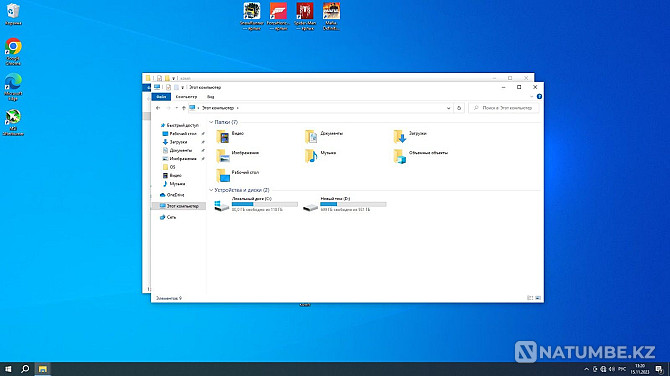
Task: Click the New folder quick access toolbar icon
Action: tap(176, 87)
